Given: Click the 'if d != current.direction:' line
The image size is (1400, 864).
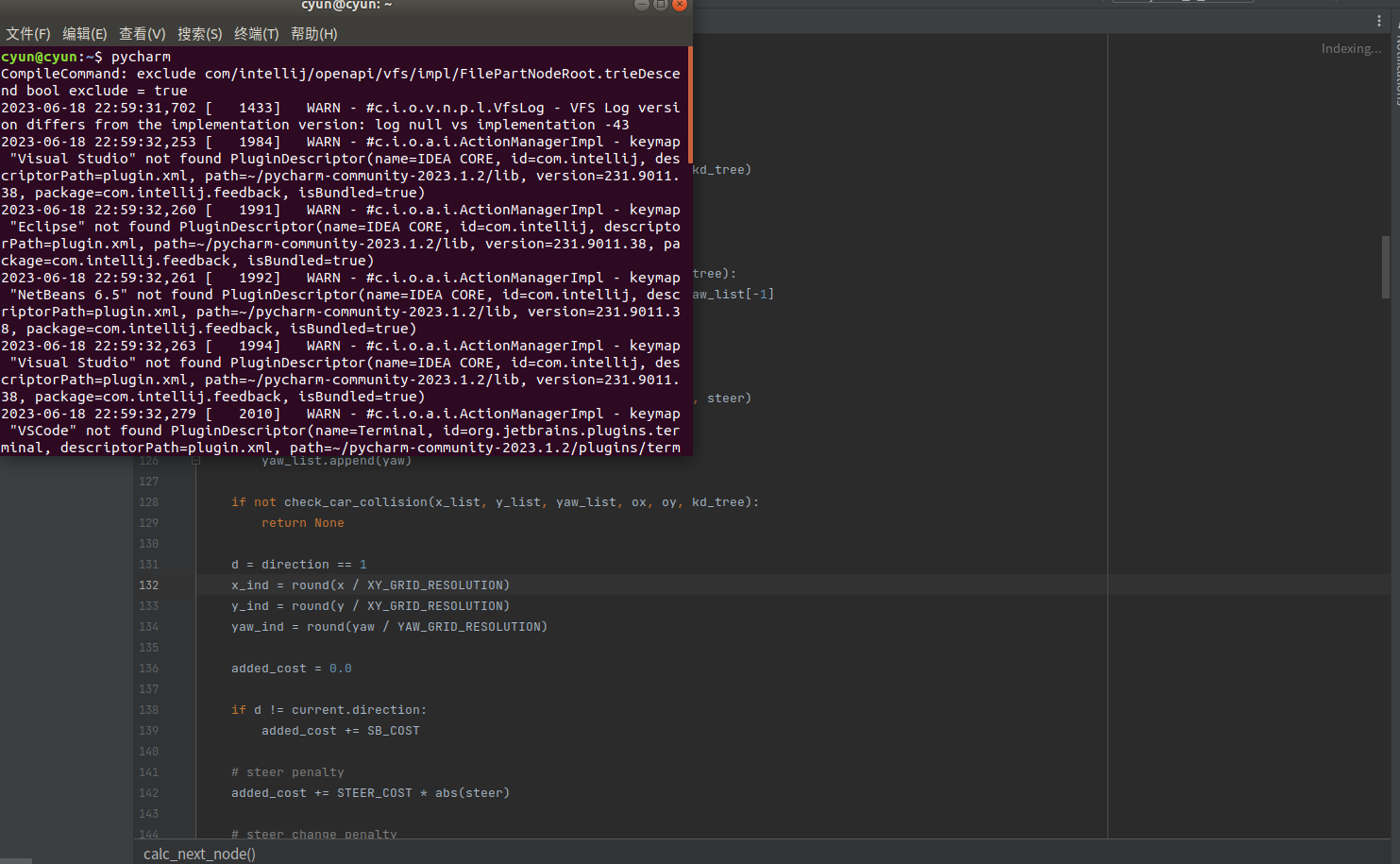Looking at the screenshot, I should click(329, 710).
